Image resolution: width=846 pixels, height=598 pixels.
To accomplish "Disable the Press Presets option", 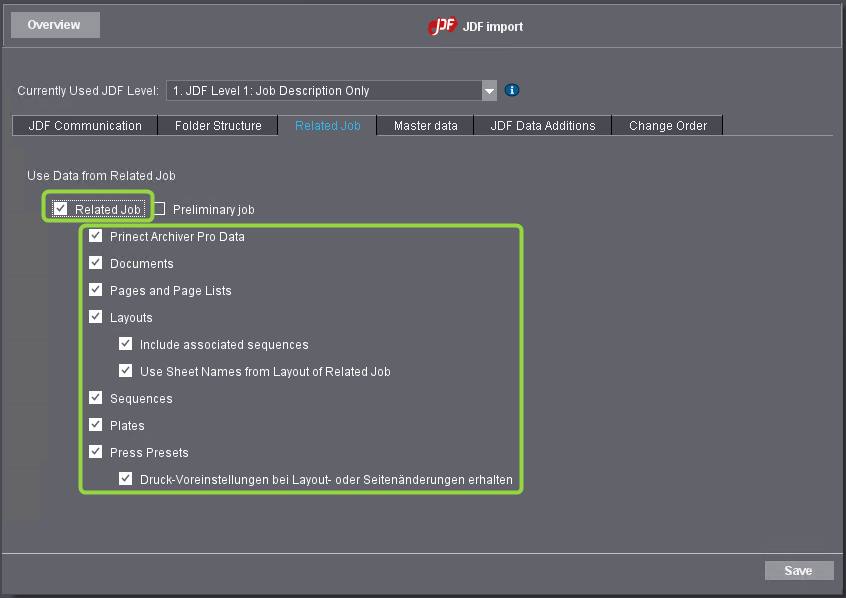I will click(96, 452).
